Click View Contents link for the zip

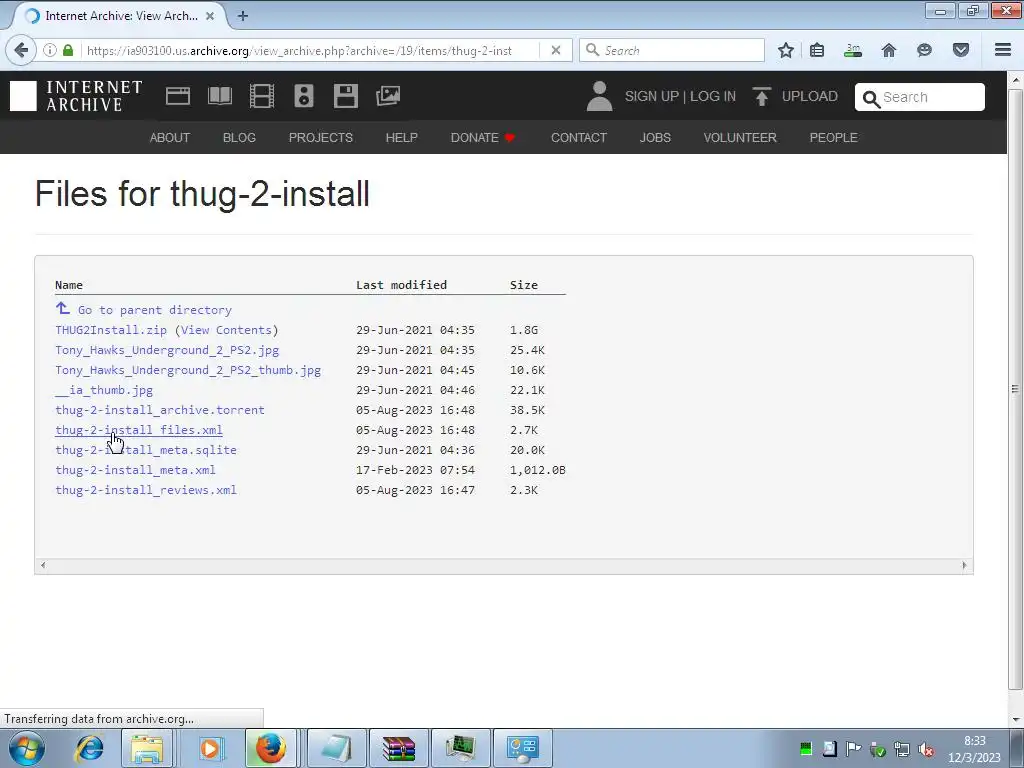[226, 330]
